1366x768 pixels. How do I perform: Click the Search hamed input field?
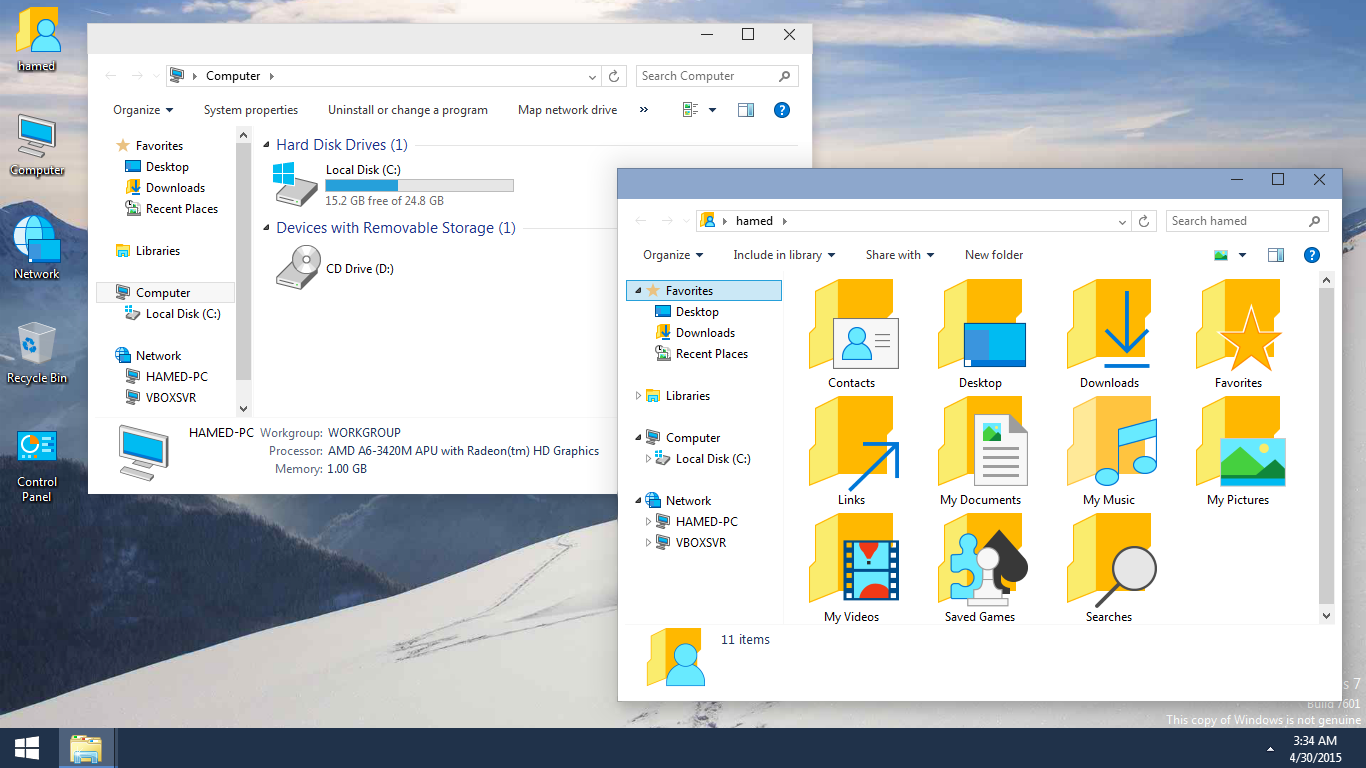pyautogui.click(x=1236, y=221)
